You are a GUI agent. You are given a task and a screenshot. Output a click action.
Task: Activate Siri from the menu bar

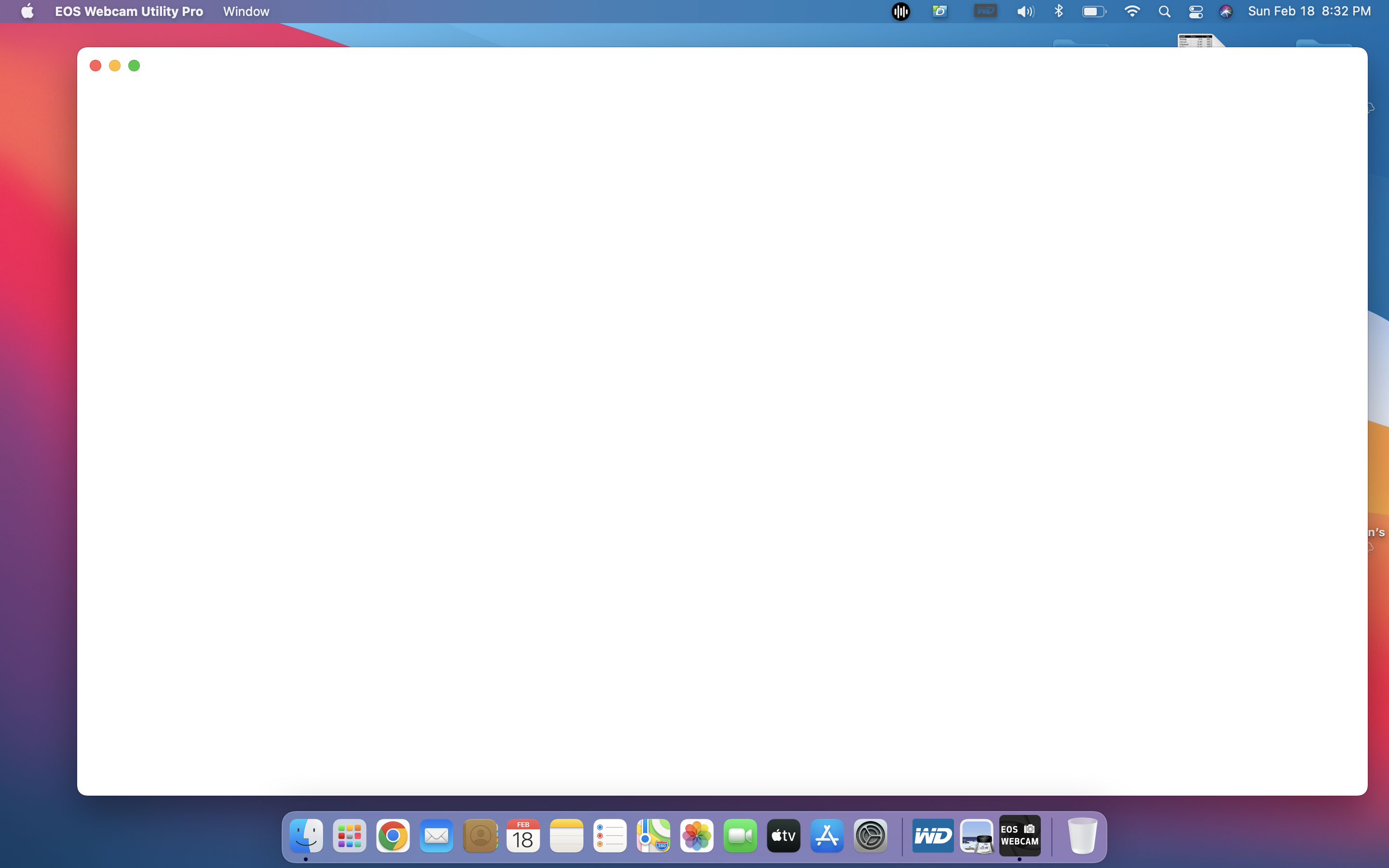click(1226, 11)
